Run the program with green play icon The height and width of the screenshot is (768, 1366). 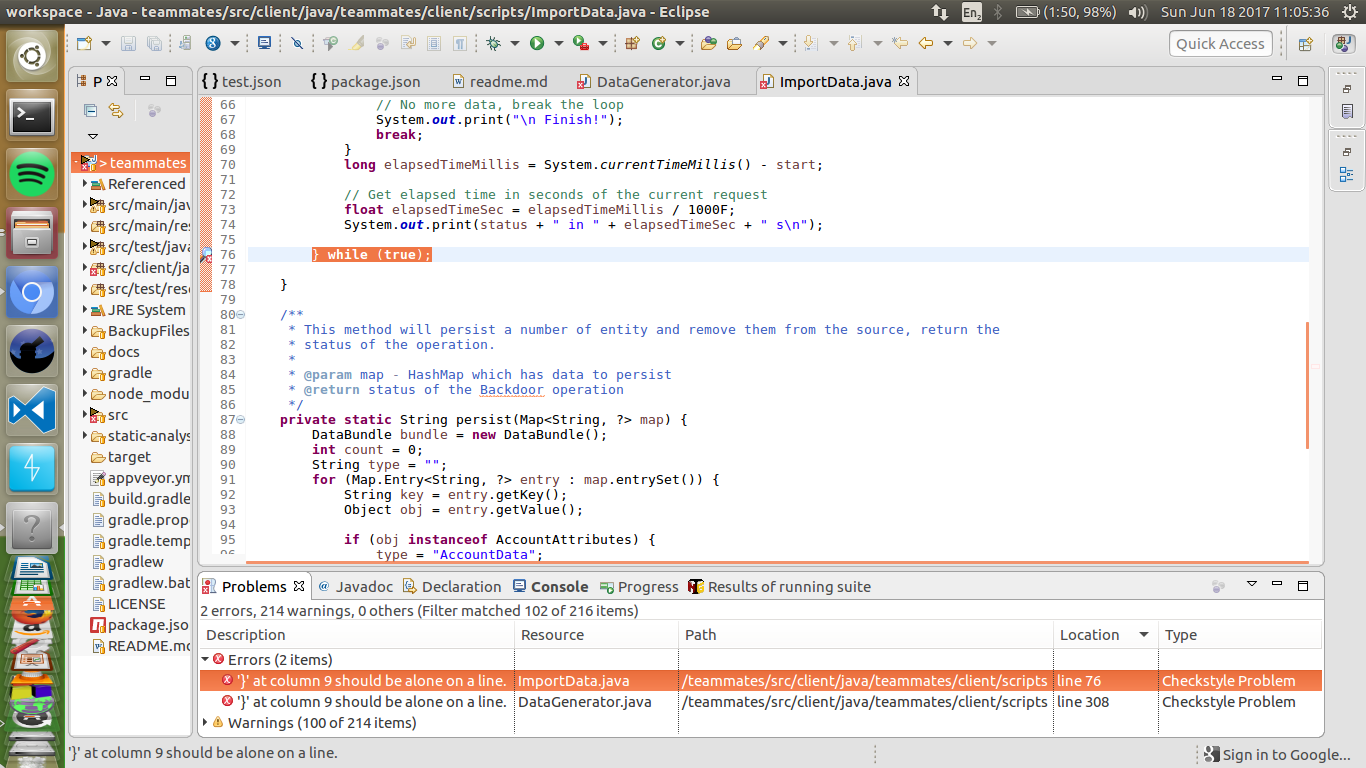pyautogui.click(x=537, y=44)
